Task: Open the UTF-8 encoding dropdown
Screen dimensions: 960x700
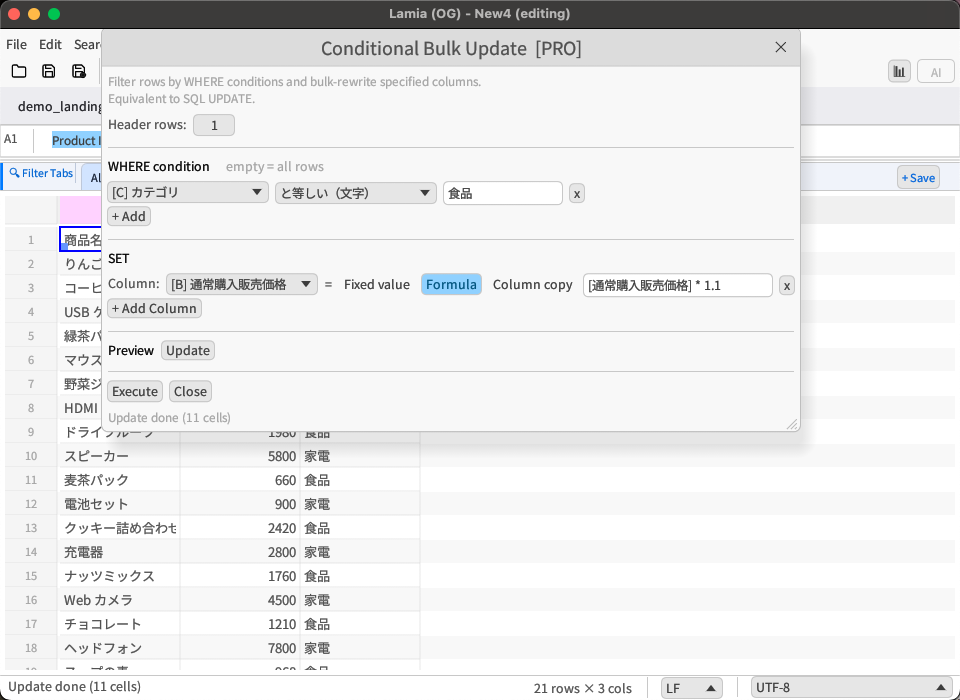Action: 852,688
